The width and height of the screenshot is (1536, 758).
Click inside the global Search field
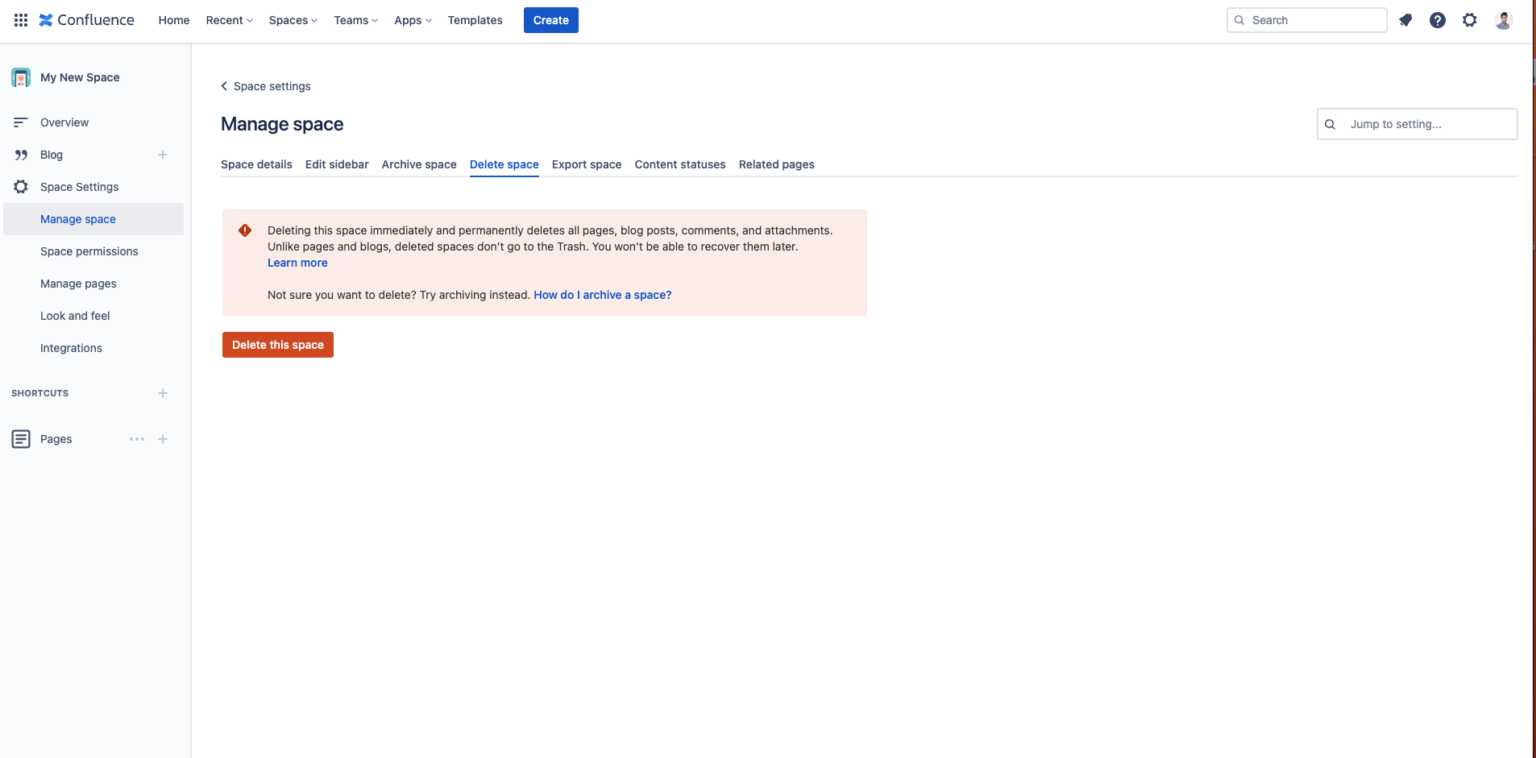click(1306, 20)
